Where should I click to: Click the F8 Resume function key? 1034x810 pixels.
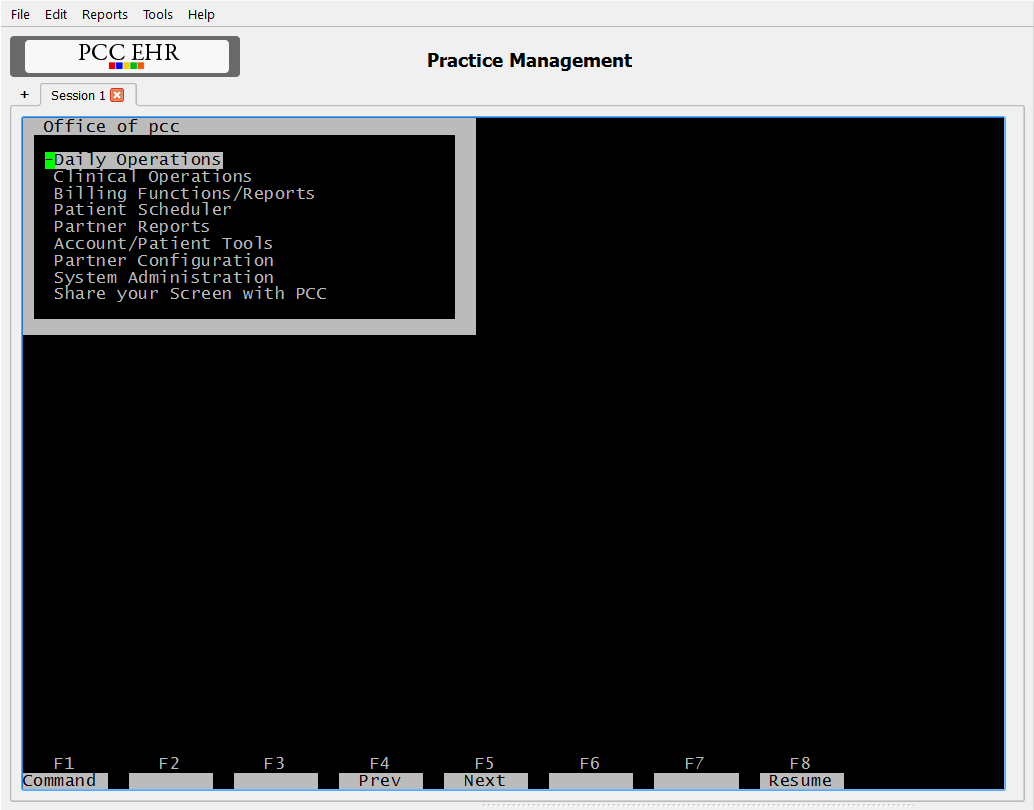click(801, 781)
